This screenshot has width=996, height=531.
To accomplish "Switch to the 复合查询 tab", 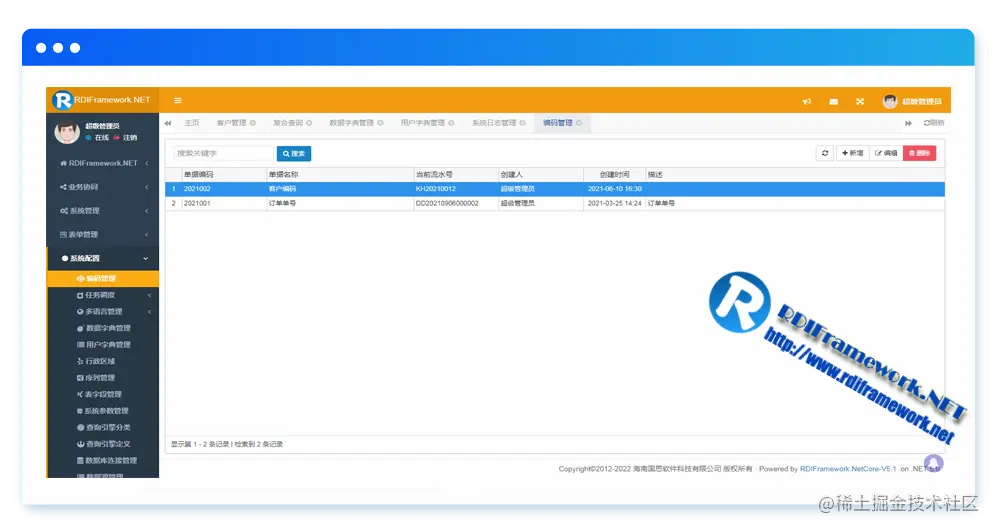I will (x=288, y=123).
